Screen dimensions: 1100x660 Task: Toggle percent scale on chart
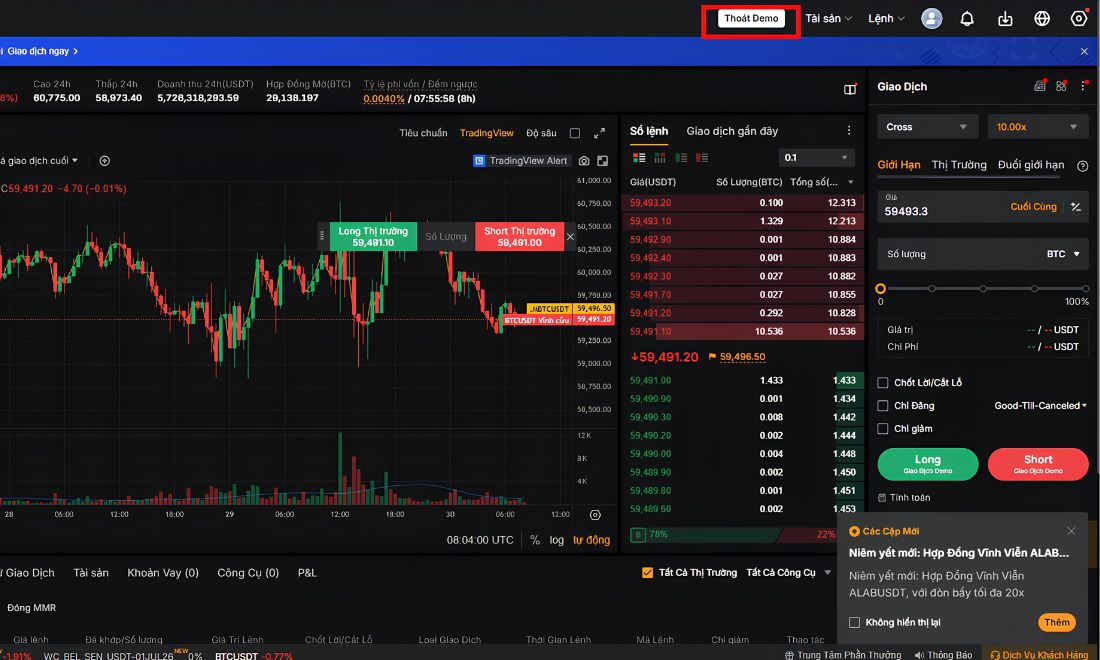click(x=535, y=540)
